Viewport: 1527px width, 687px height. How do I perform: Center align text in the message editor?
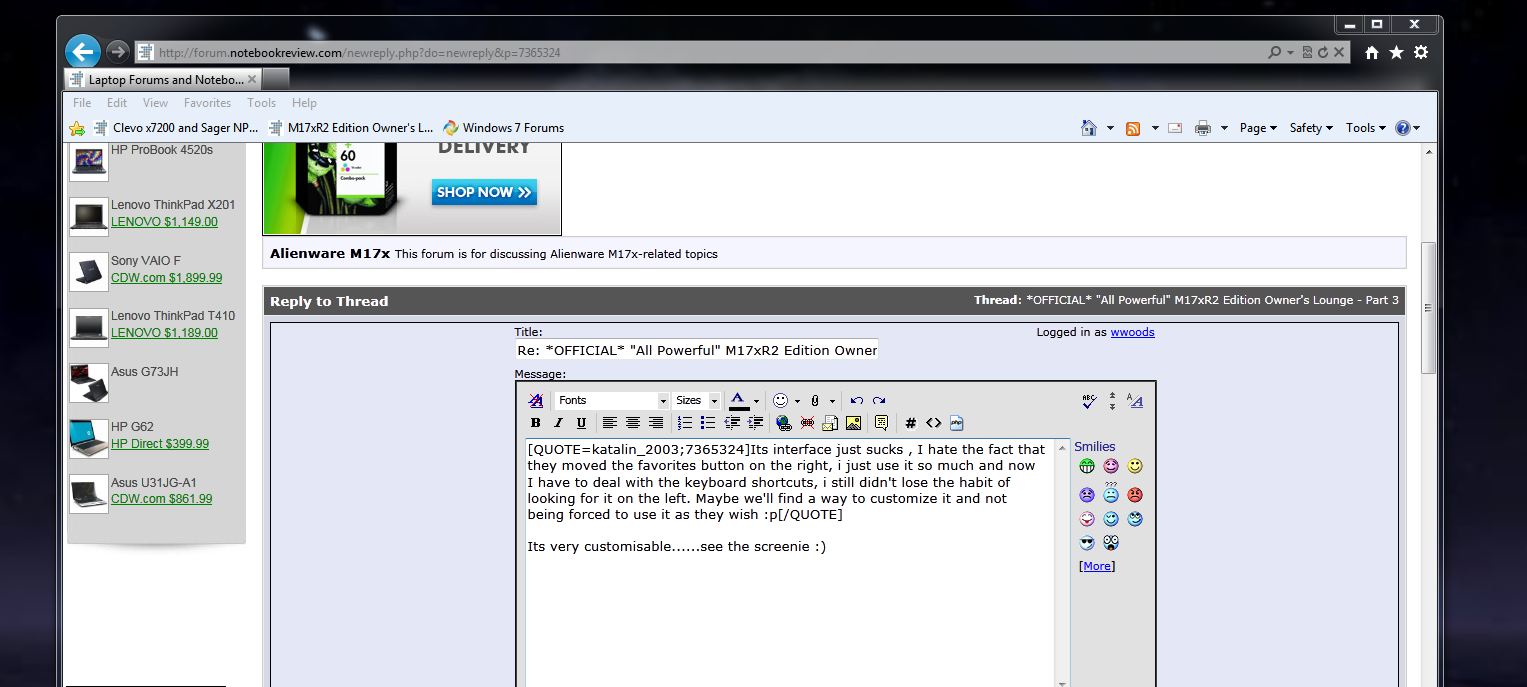click(633, 423)
